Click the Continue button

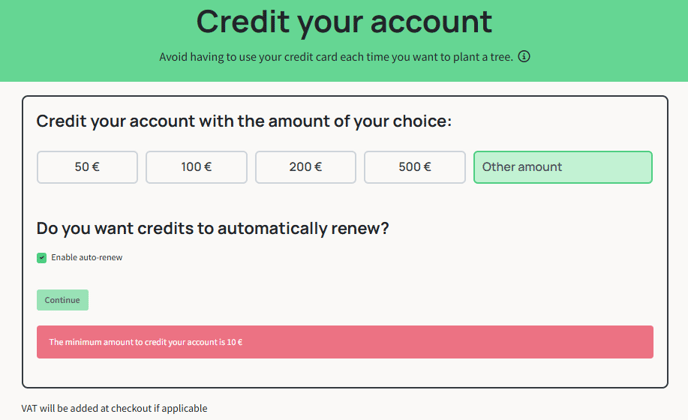point(63,300)
